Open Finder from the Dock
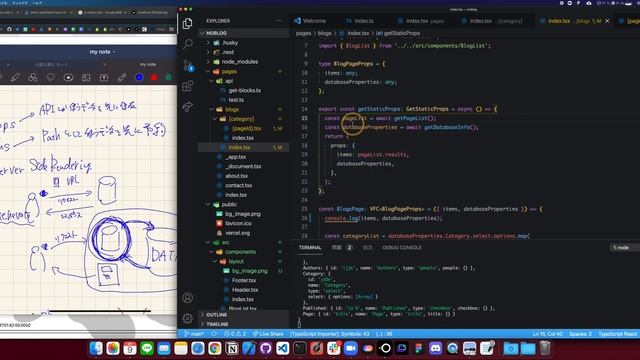This screenshot has height=360, width=640. click(96, 348)
